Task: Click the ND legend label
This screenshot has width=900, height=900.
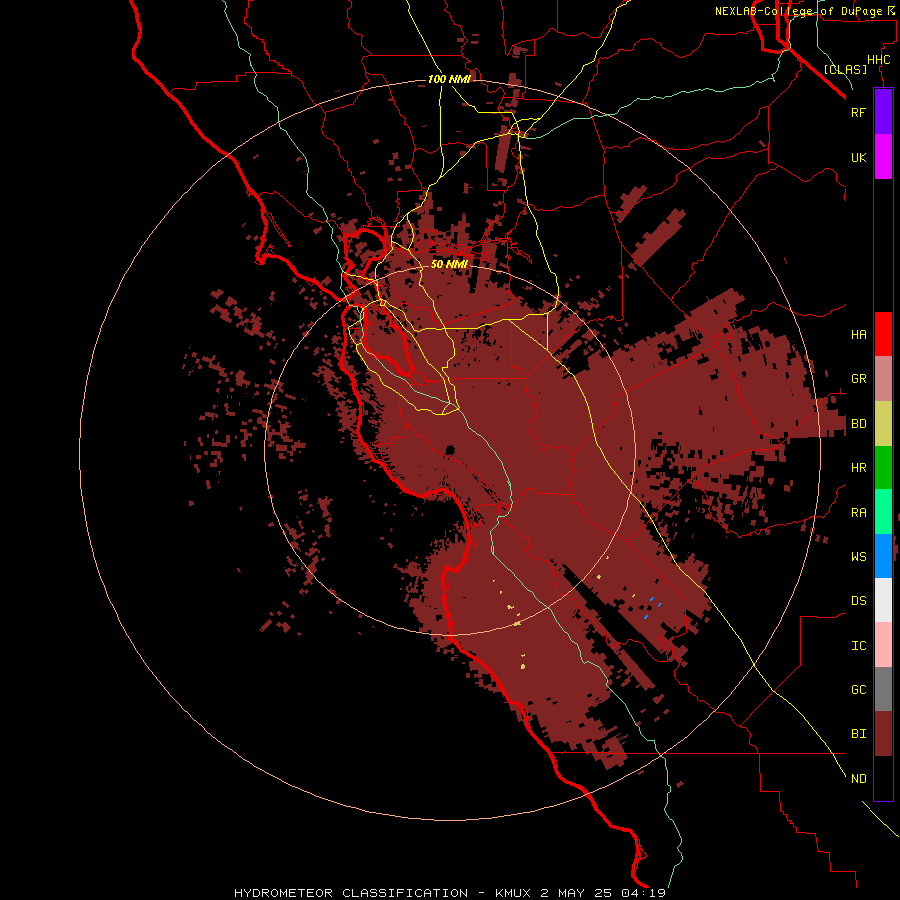Action: (858, 778)
